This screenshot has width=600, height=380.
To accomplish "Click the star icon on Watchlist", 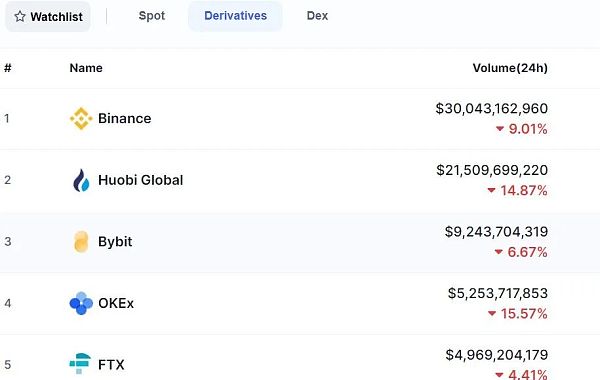I will click(20, 16).
